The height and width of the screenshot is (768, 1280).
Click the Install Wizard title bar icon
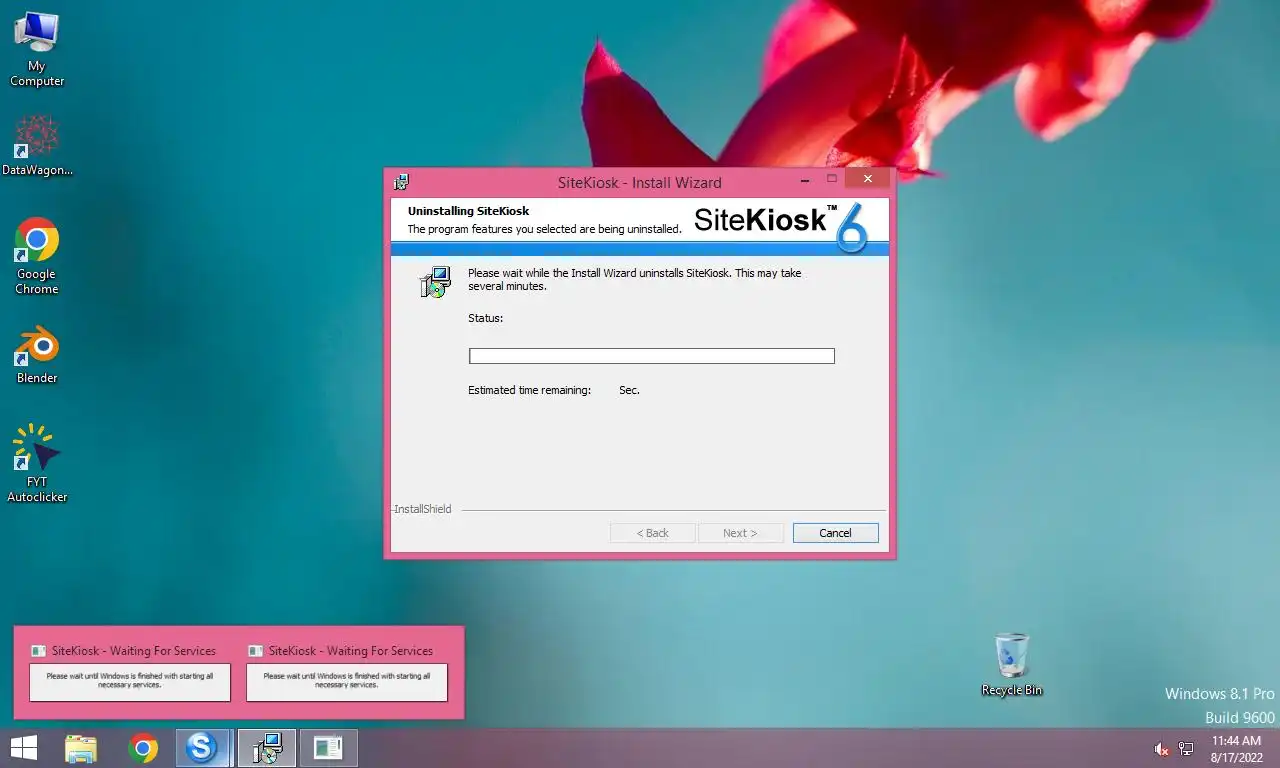click(401, 182)
